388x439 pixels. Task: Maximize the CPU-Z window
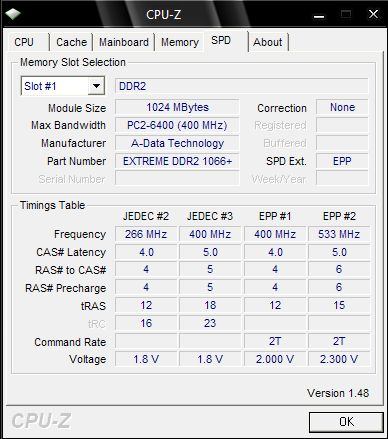[346, 15]
